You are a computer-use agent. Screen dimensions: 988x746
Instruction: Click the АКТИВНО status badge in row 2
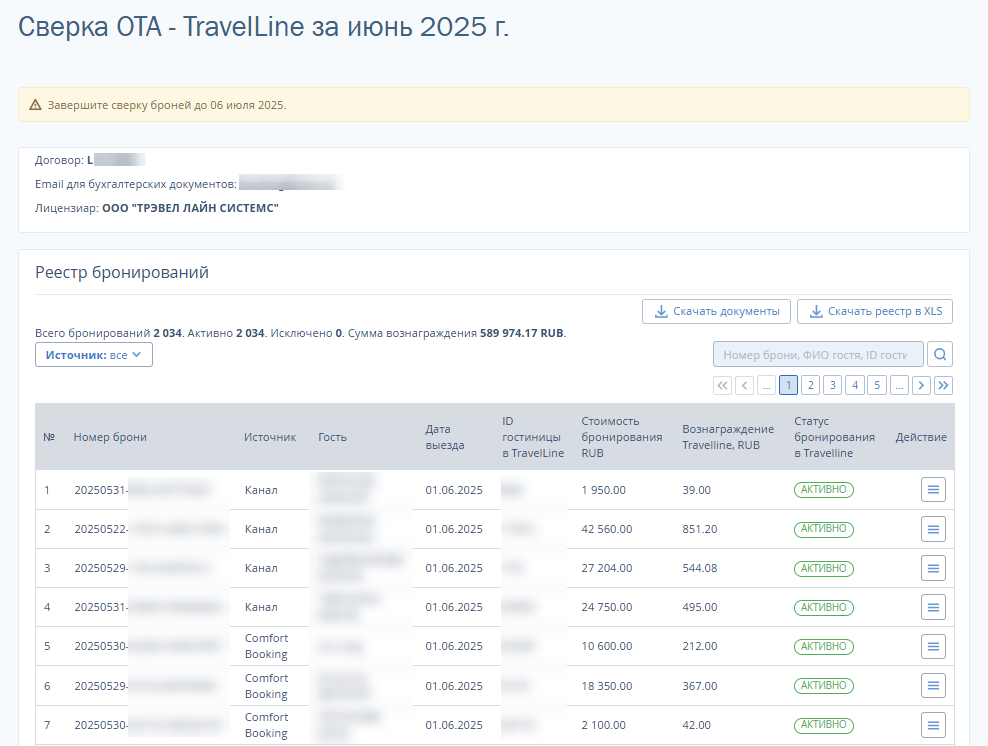tap(824, 529)
